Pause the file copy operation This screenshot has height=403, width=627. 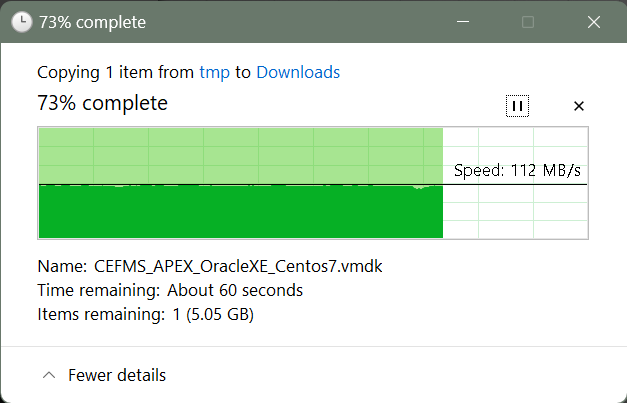point(517,106)
